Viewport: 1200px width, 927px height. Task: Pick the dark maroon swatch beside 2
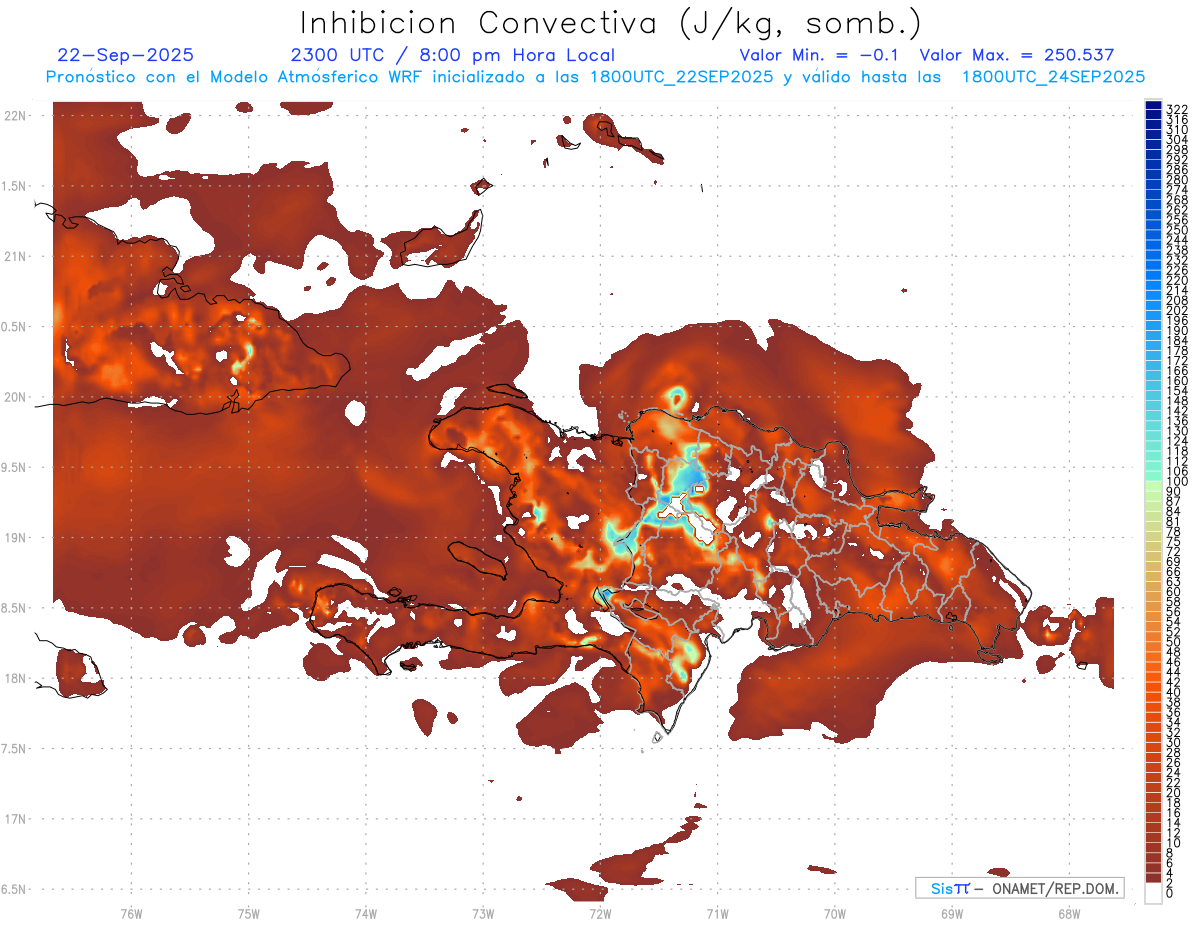click(x=1153, y=878)
